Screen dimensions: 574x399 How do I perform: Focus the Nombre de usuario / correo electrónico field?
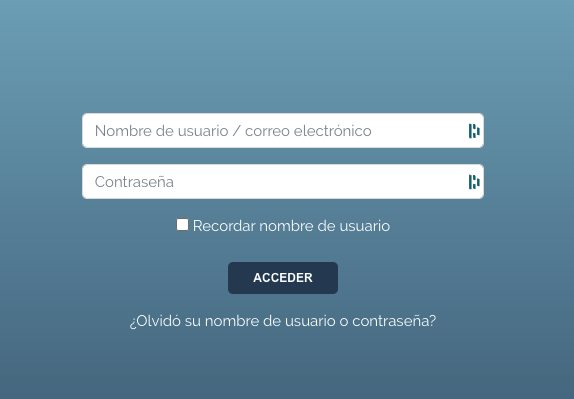[283, 131]
